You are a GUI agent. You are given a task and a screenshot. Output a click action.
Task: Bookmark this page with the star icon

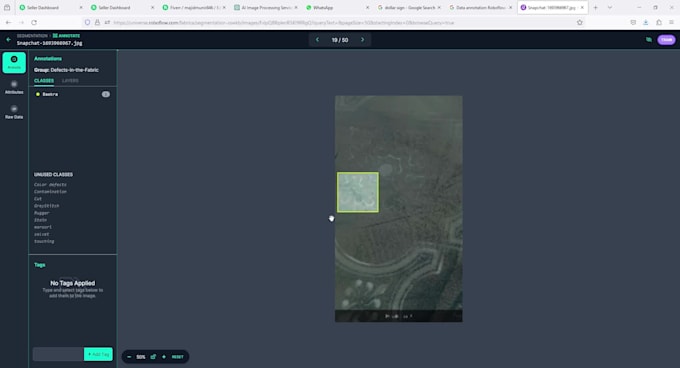(580, 23)
